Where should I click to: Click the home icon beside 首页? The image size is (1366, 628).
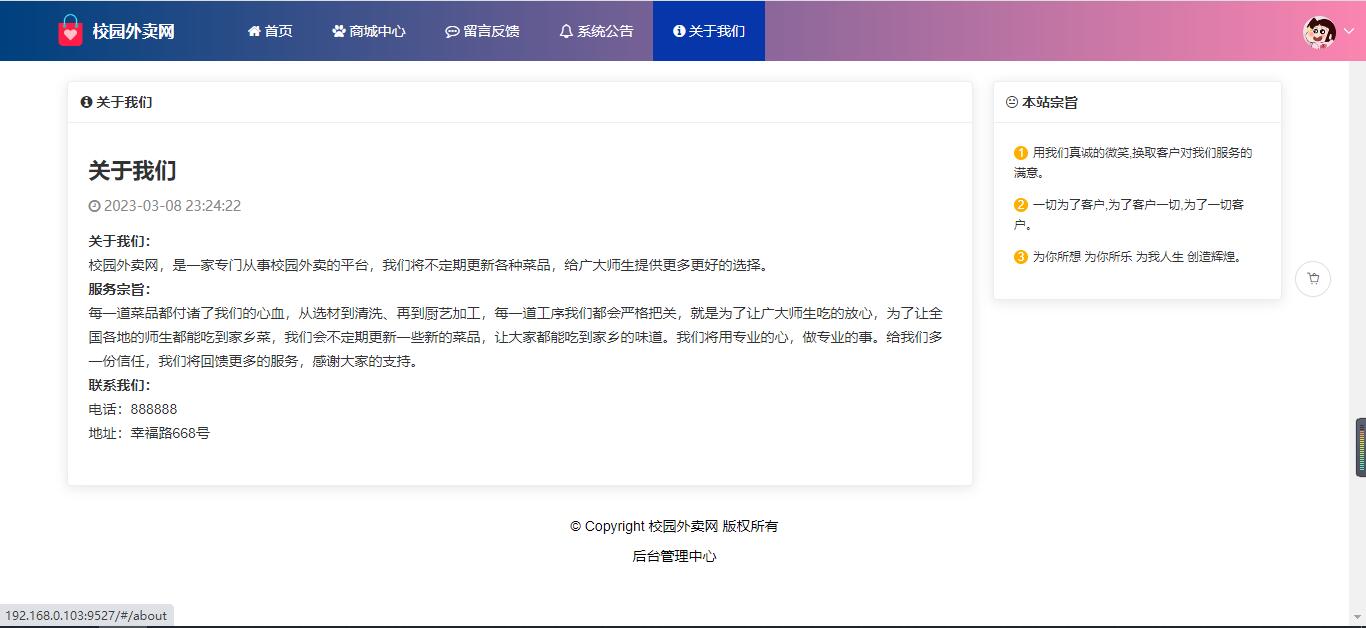[254, 31]
